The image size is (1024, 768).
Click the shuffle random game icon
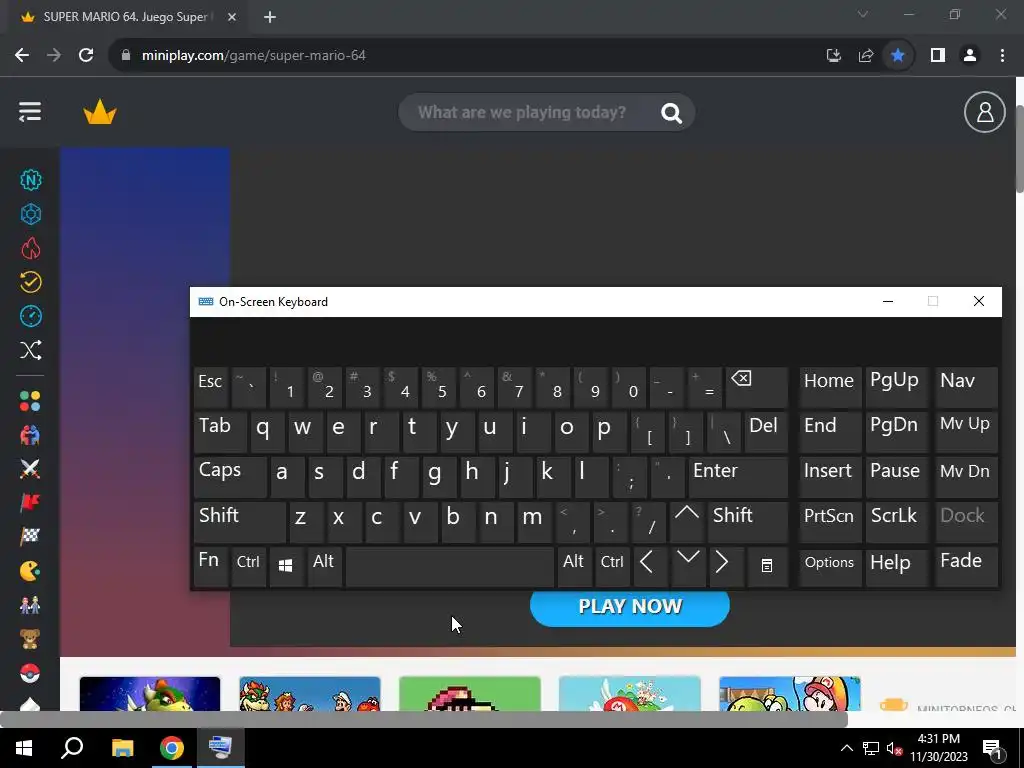(x=31, y=350)
